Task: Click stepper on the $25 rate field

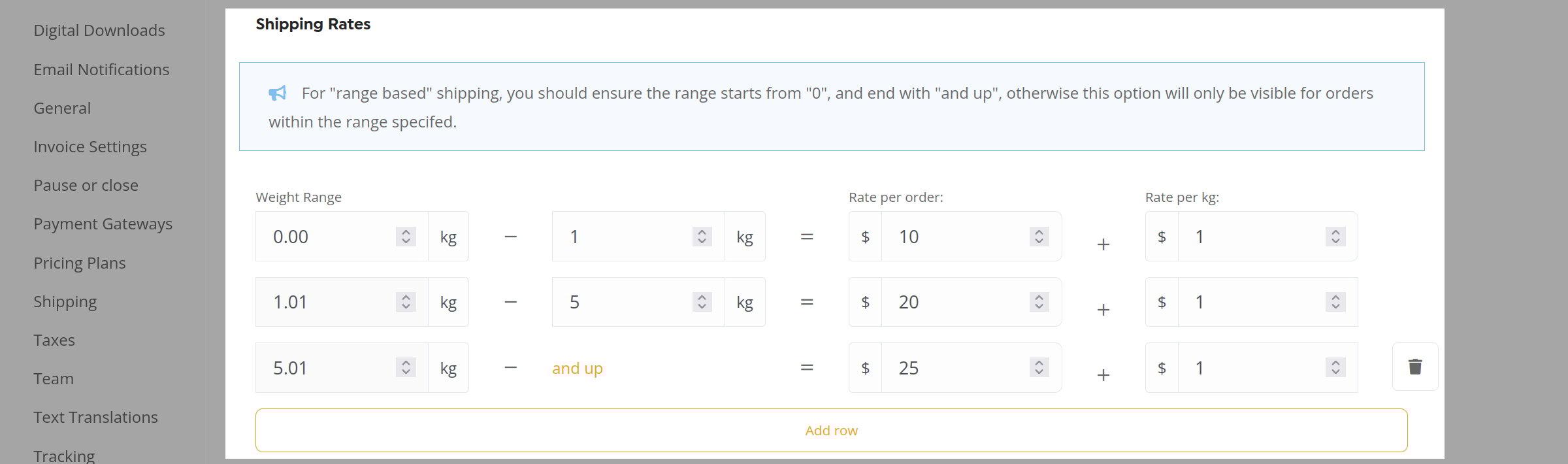Action: [1039, 367]
